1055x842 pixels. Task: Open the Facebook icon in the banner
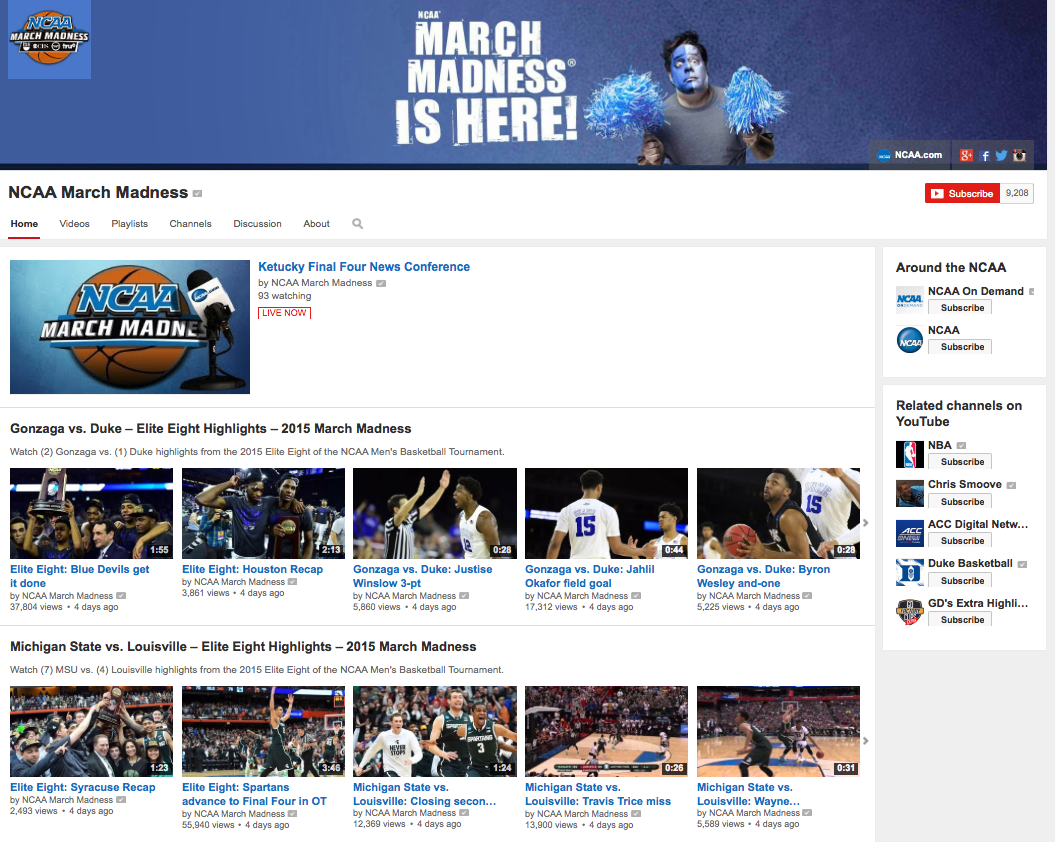[x=984, y=155]
